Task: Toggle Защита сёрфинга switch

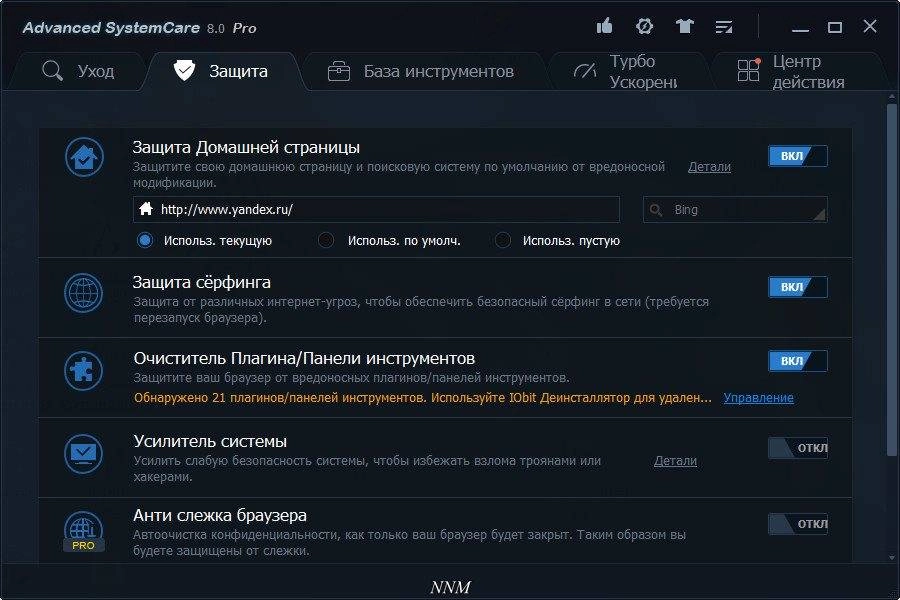Action: (798, 287)
